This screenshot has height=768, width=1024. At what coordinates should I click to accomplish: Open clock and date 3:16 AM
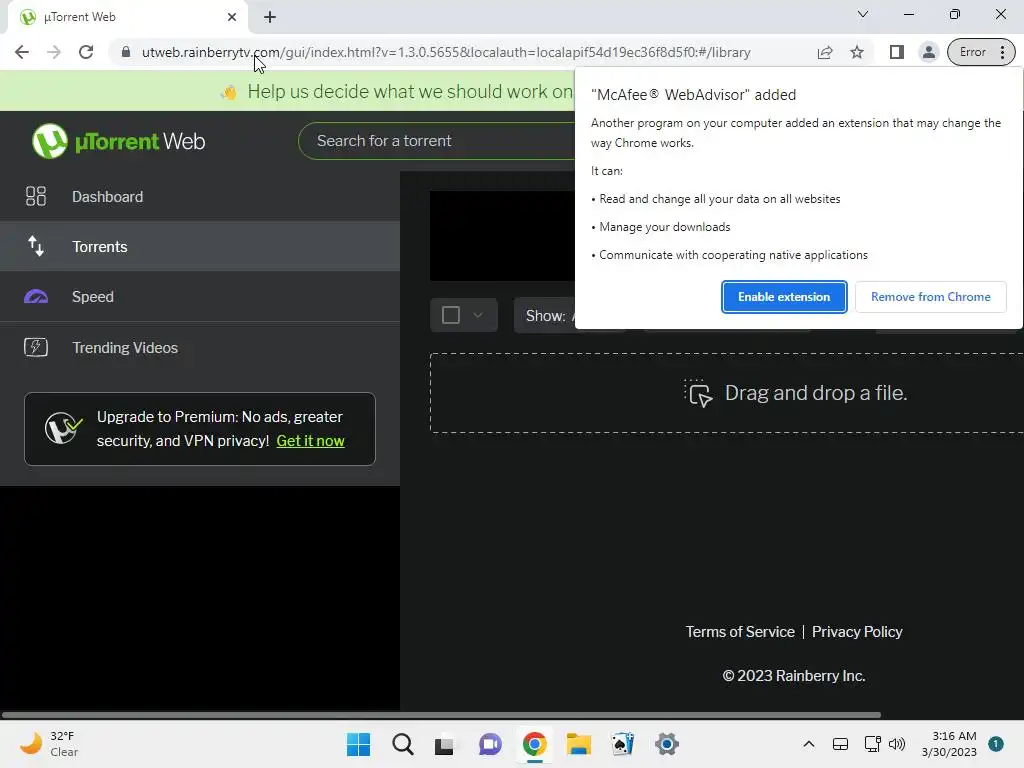(949, 744)
